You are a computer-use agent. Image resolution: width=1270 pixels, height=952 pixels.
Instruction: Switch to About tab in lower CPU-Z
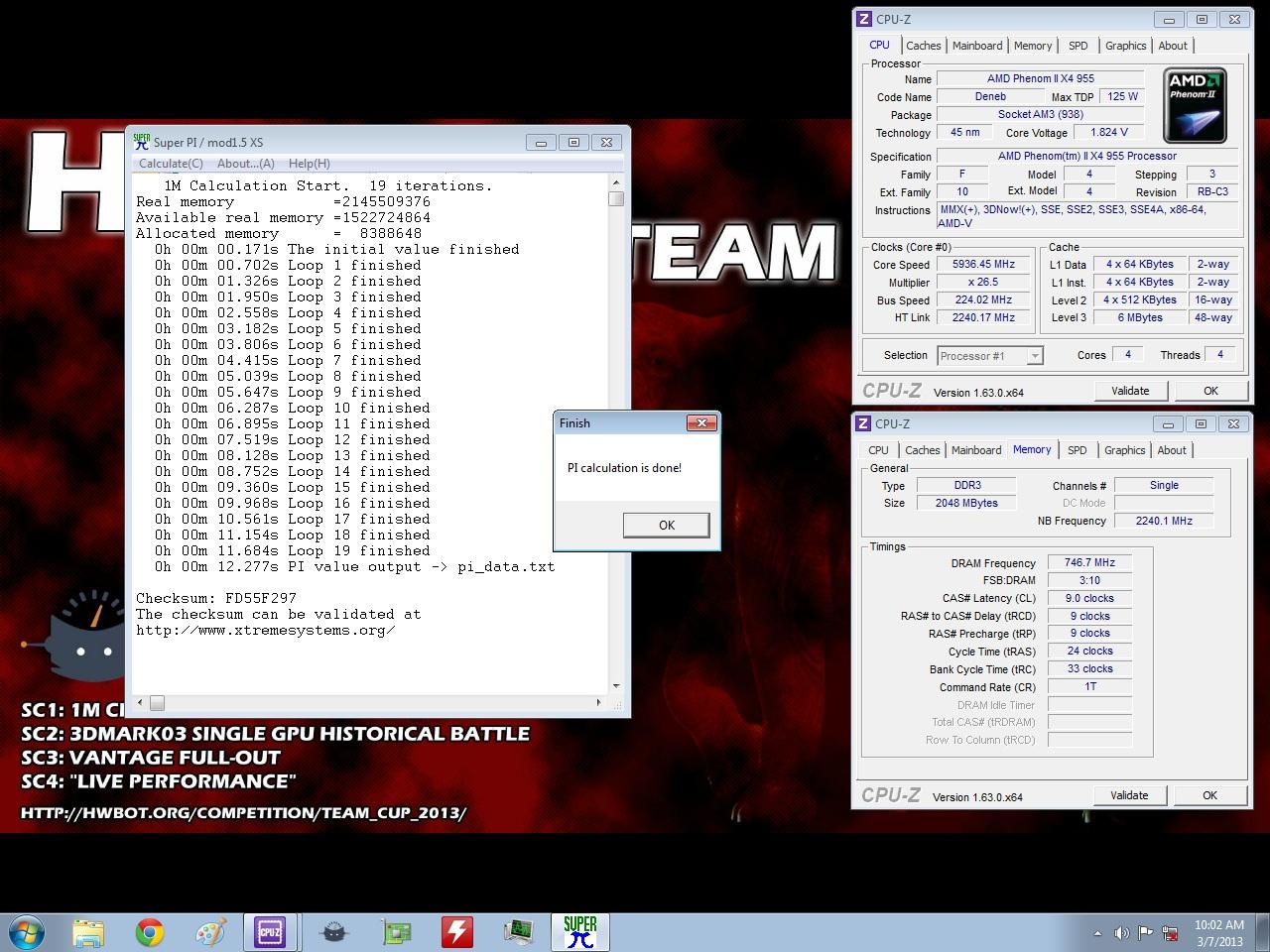(x=1172, y=450)
